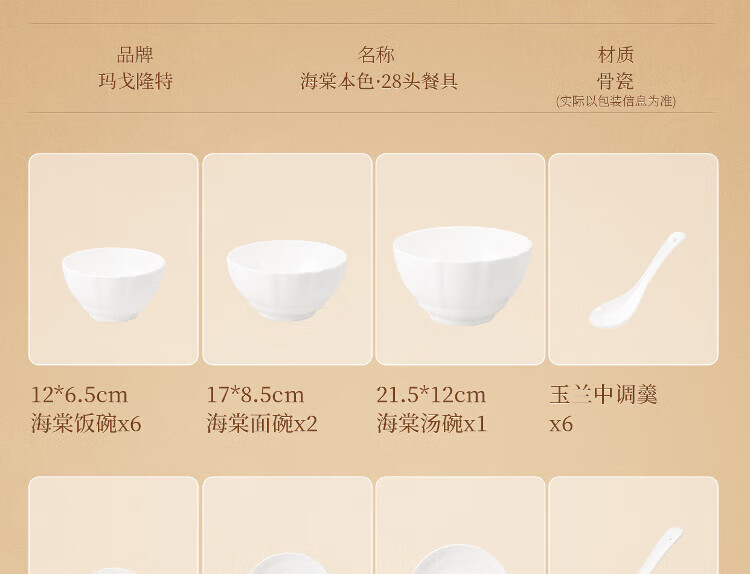Click the 玉兰中调羹 name text
750x574 pixels.
604,395
